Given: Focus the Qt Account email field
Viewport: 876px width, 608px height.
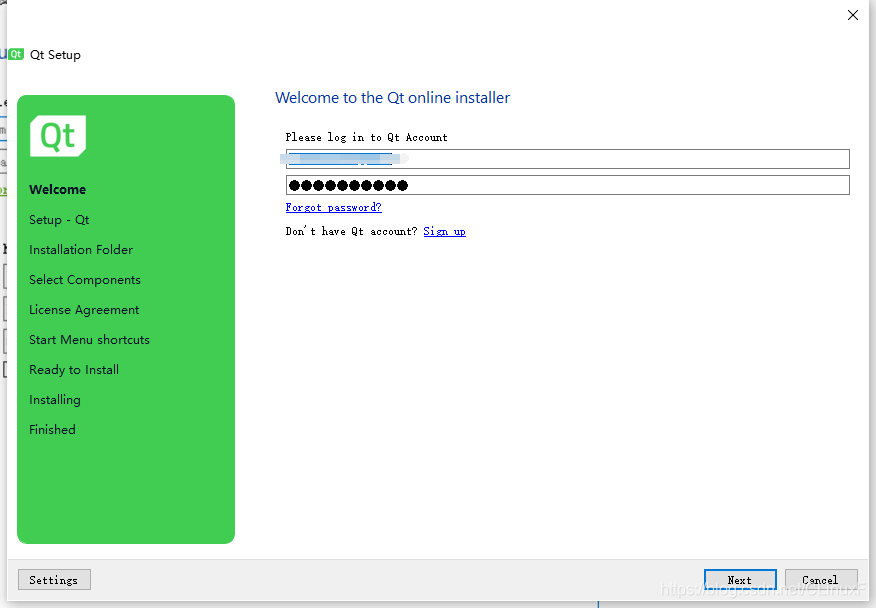Looking at the screenshot, I should [x=568, y=159].
